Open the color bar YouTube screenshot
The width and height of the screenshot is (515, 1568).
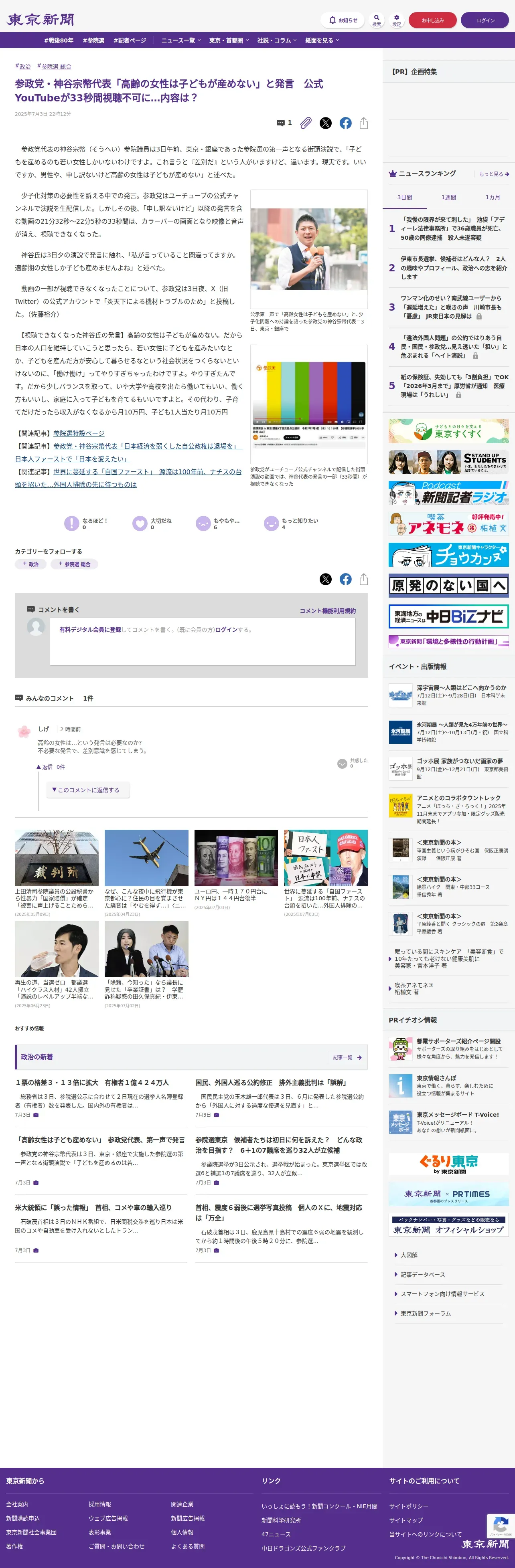tap(309, 404)
